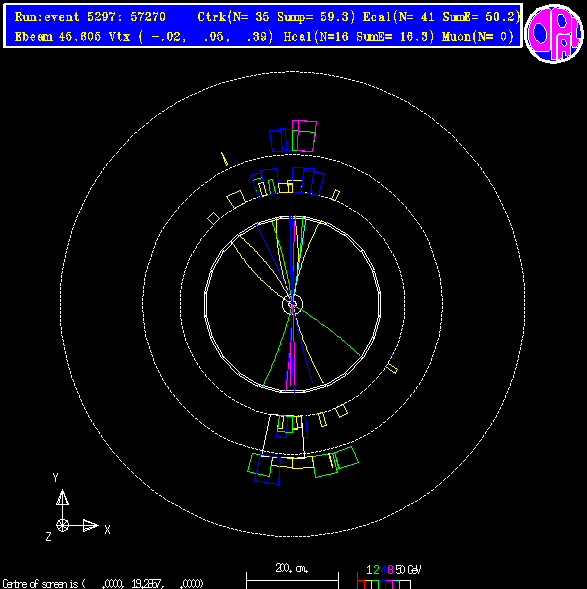
Task: Click the yellow 1 GeV legend swatch
Action: click(368, 584)
